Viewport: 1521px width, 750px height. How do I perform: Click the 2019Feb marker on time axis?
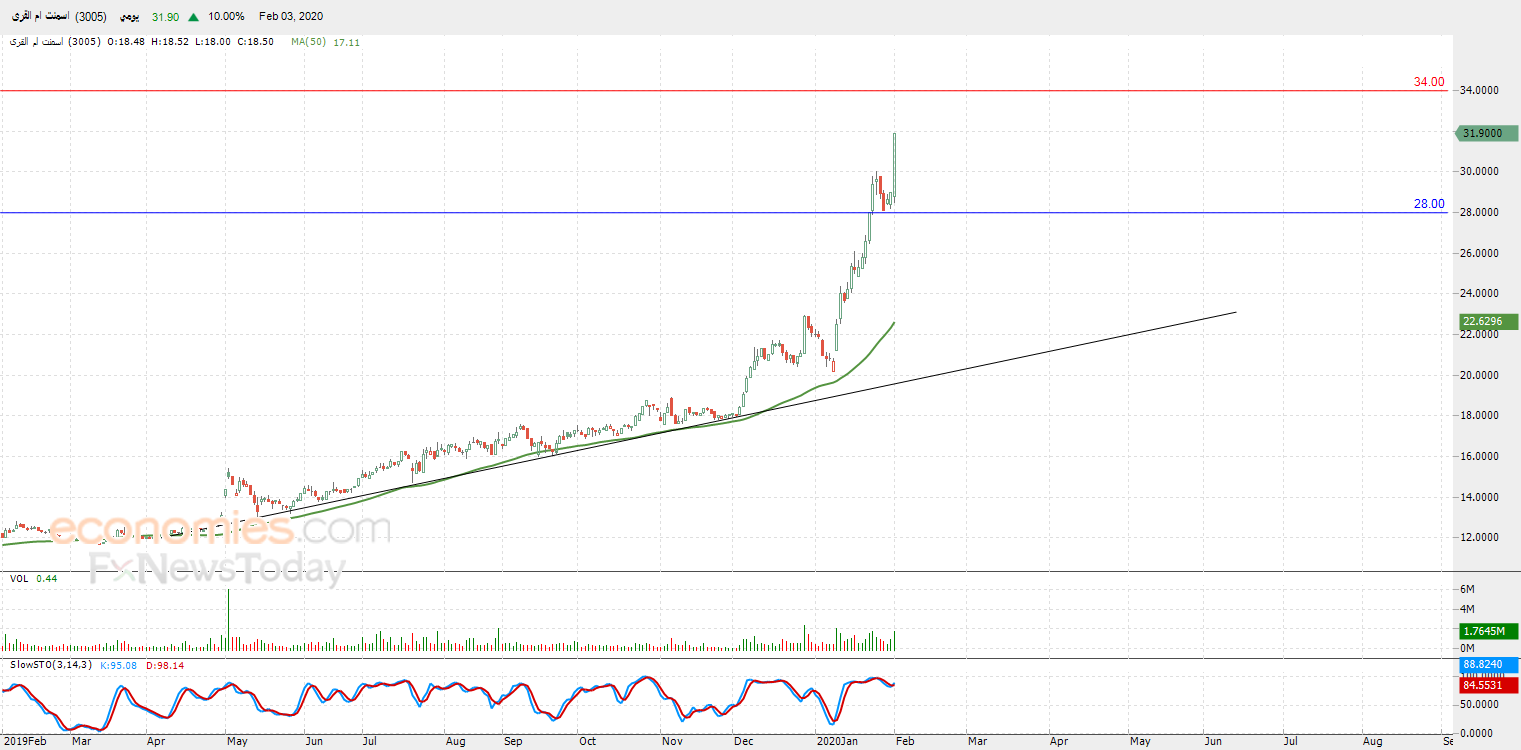coord(24,741)
